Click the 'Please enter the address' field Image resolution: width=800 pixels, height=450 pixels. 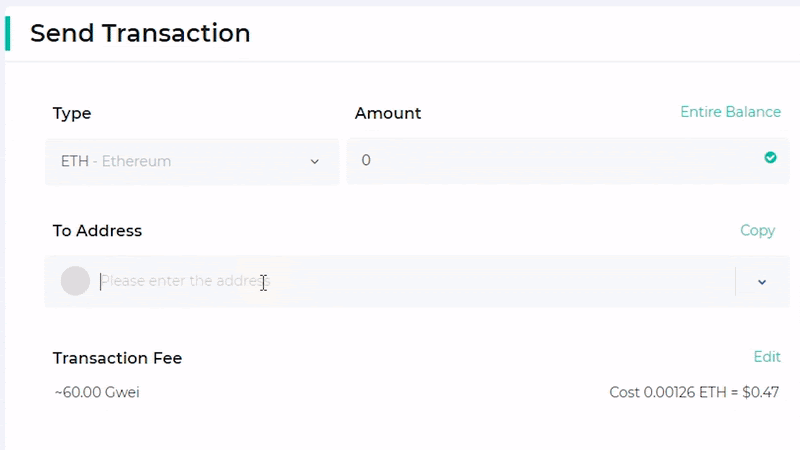(416, 281)
